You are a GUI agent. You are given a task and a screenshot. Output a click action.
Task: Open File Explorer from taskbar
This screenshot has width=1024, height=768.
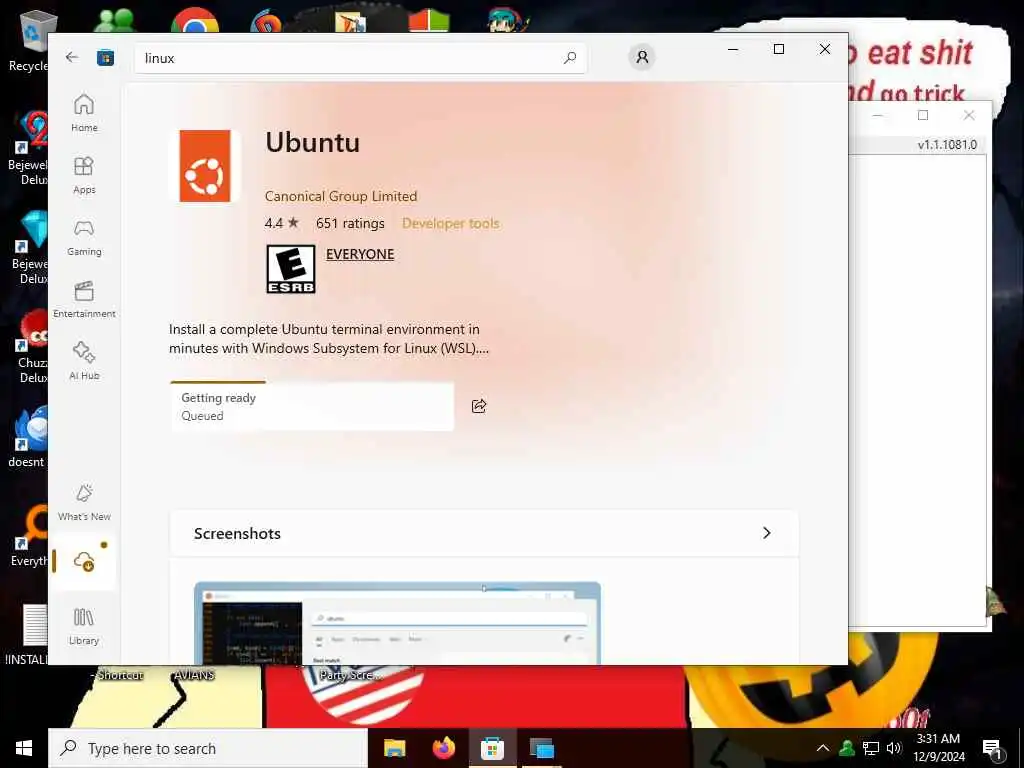click(x=394, y=748)
